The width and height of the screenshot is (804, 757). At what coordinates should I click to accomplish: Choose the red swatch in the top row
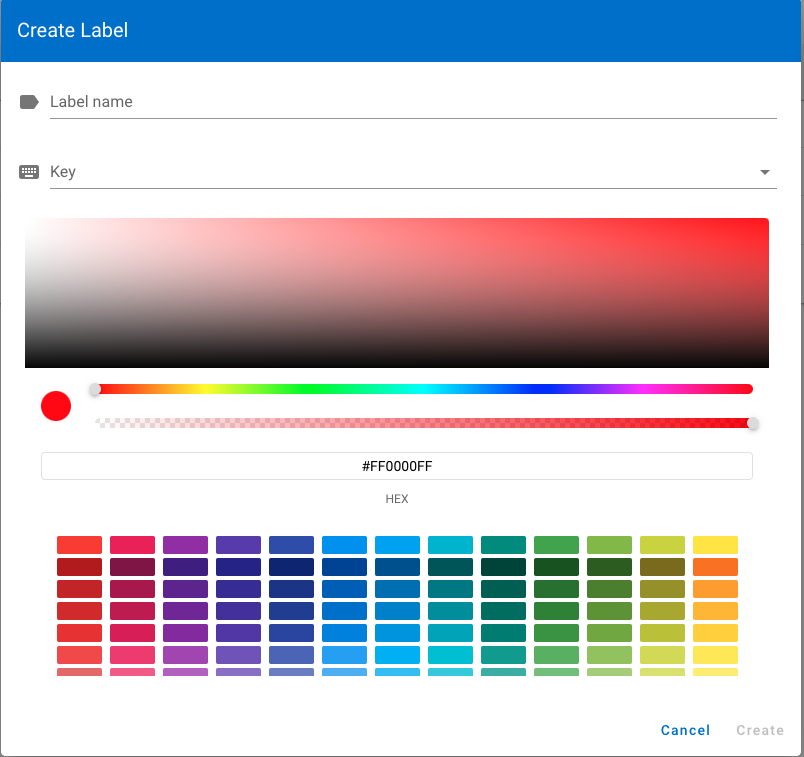(79, 545)
